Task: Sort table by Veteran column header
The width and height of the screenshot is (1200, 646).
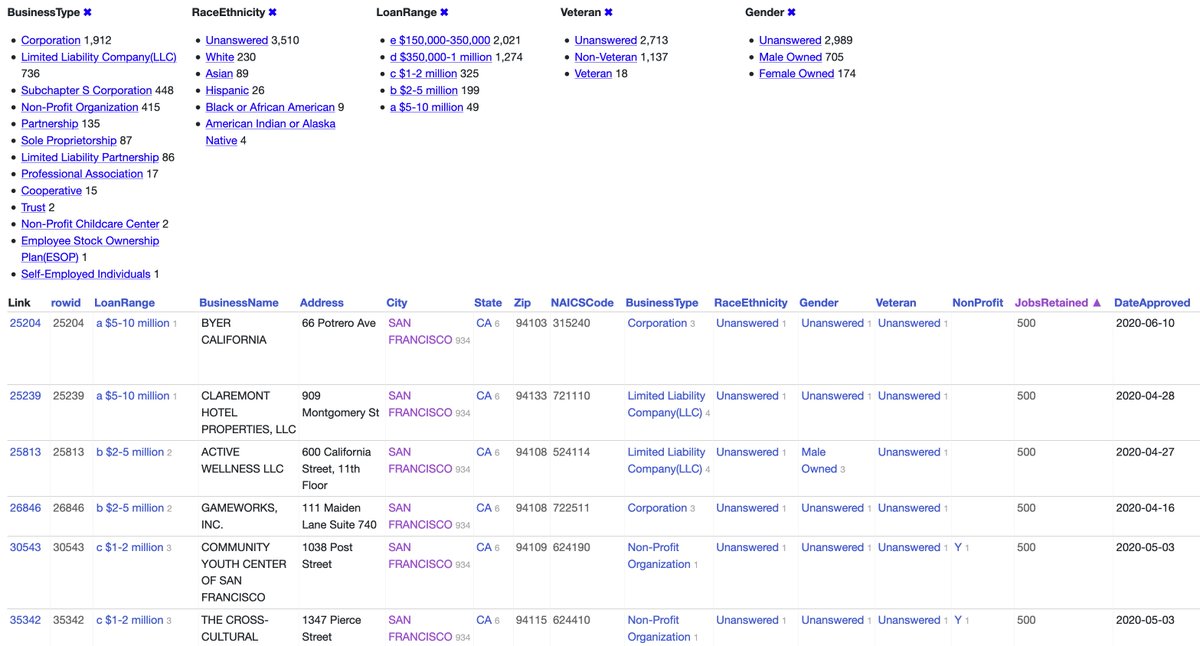Action: coord(896,302)
